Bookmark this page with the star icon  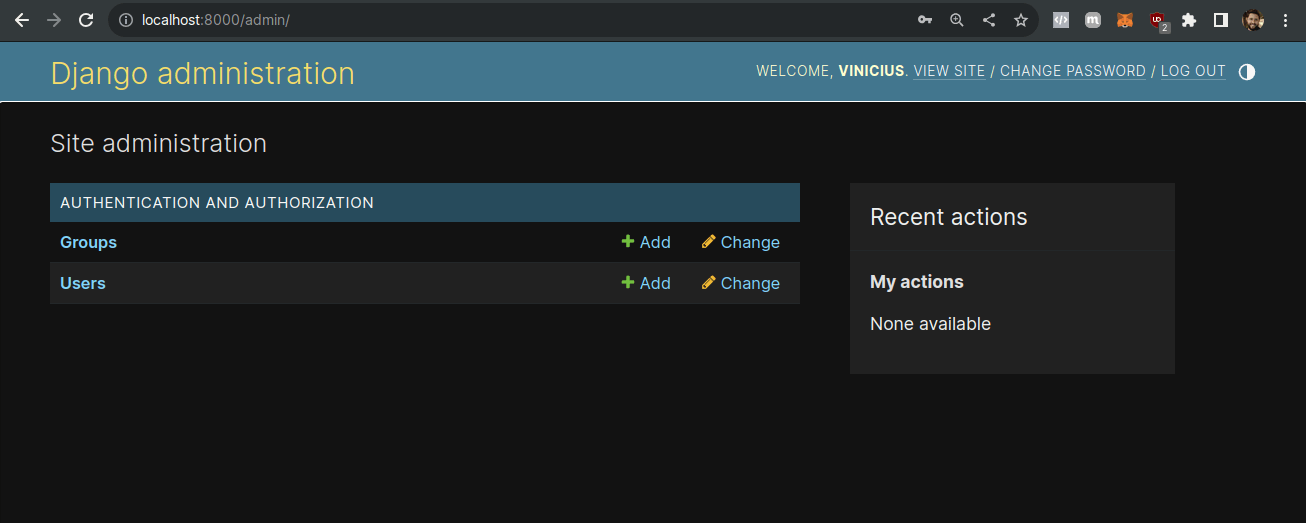click(1021, 20)
